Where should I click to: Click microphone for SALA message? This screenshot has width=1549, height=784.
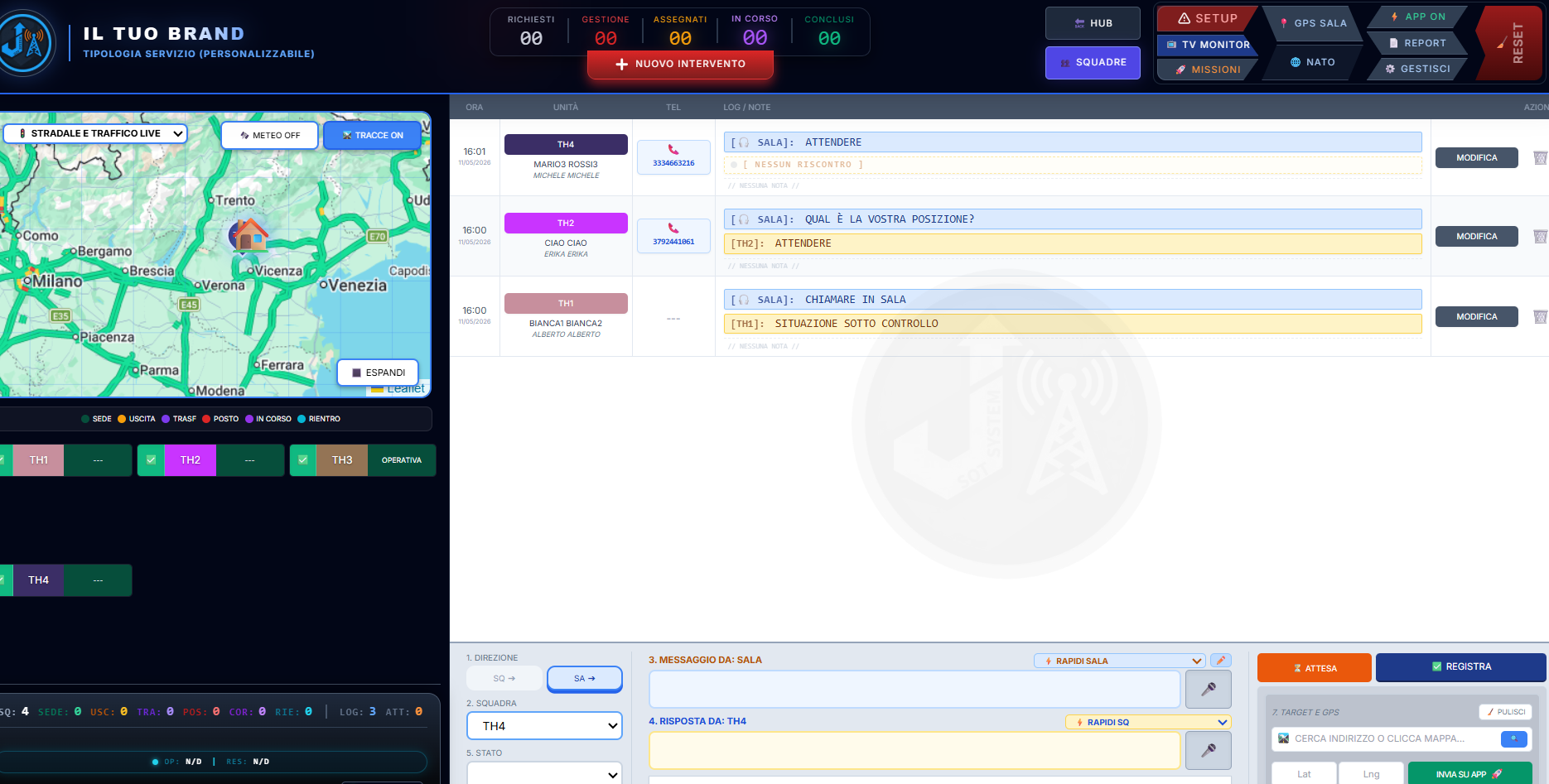[1209, 689]
